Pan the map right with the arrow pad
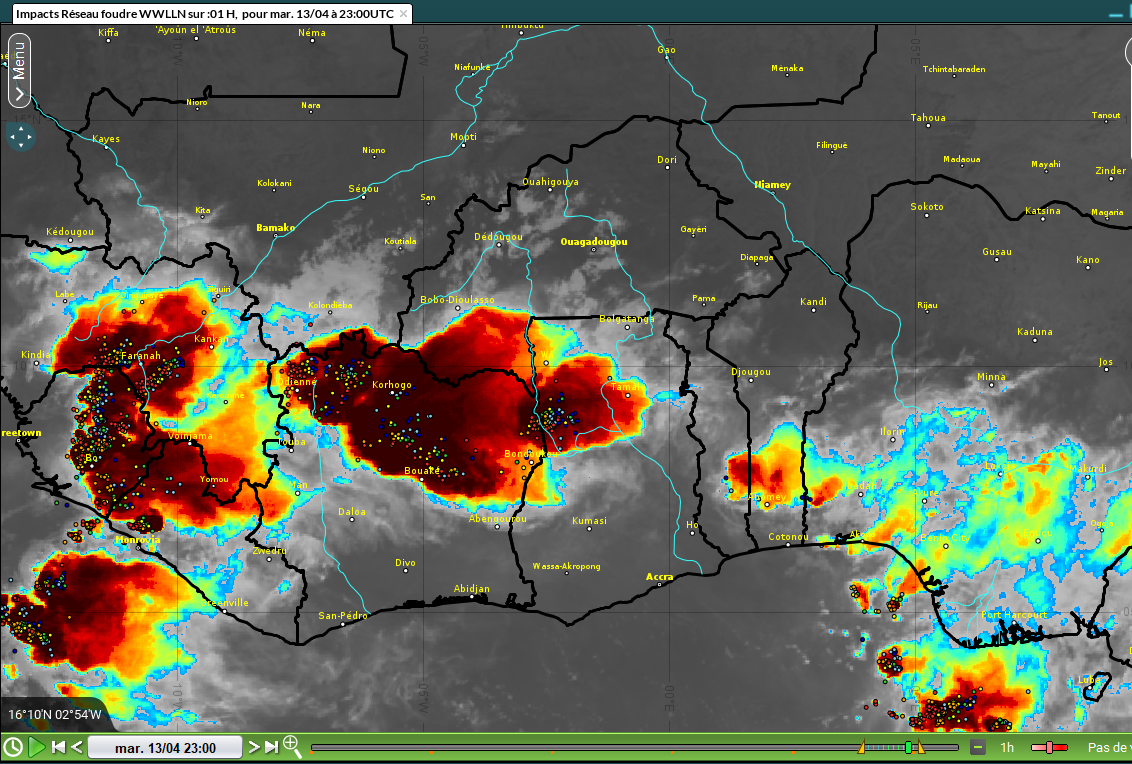Viewport: 1132px width, 764px height. (30, 136)
